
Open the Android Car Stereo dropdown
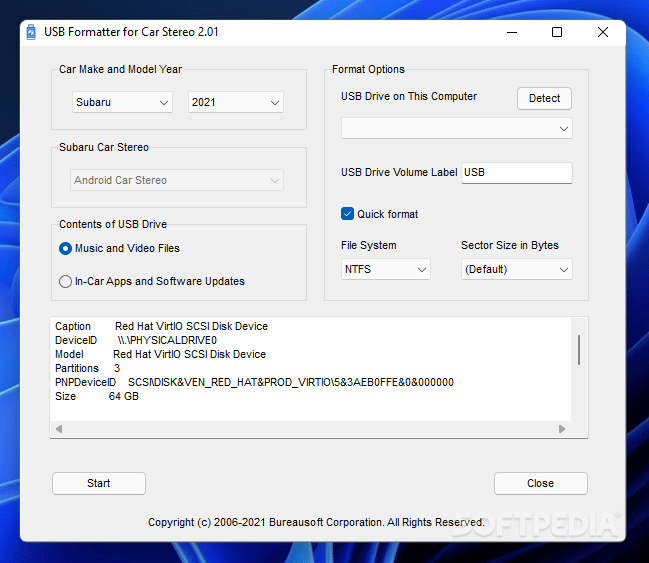[x=177, y=180]
